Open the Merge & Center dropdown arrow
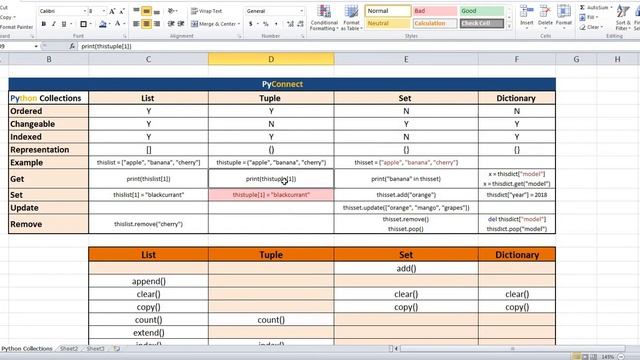The height and width of the screenshot is (360, 640). (239, 24)
